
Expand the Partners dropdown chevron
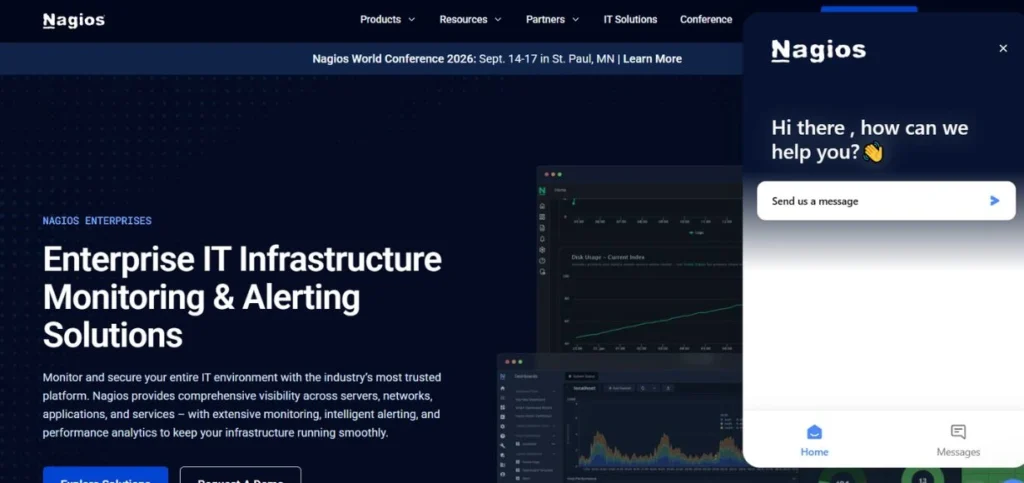(575, 20)
